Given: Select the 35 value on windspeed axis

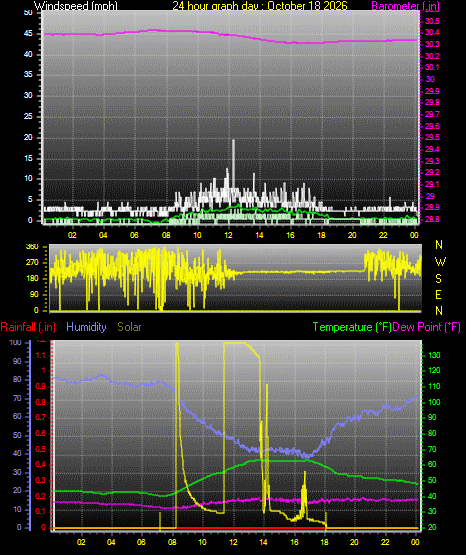Looking at the screenshot, I should pyautogui.click(x=28, y=74).
